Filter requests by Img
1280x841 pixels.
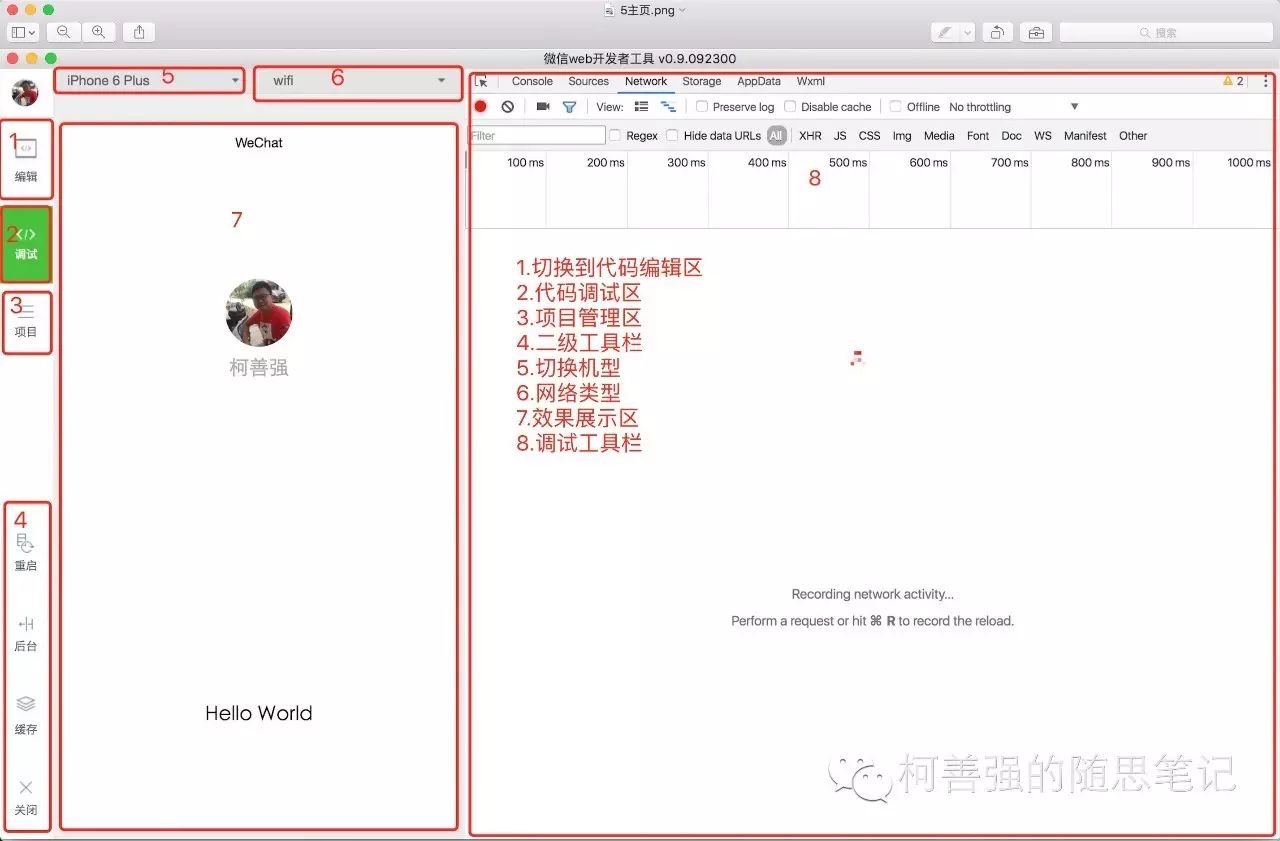pos(902,136)
